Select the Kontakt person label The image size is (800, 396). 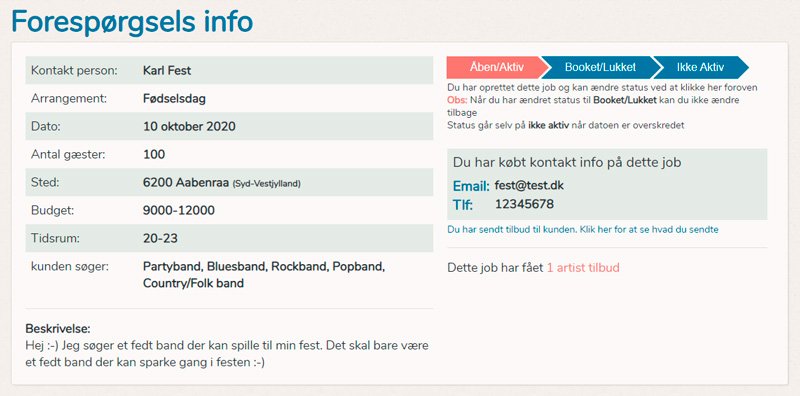point(74,70)
